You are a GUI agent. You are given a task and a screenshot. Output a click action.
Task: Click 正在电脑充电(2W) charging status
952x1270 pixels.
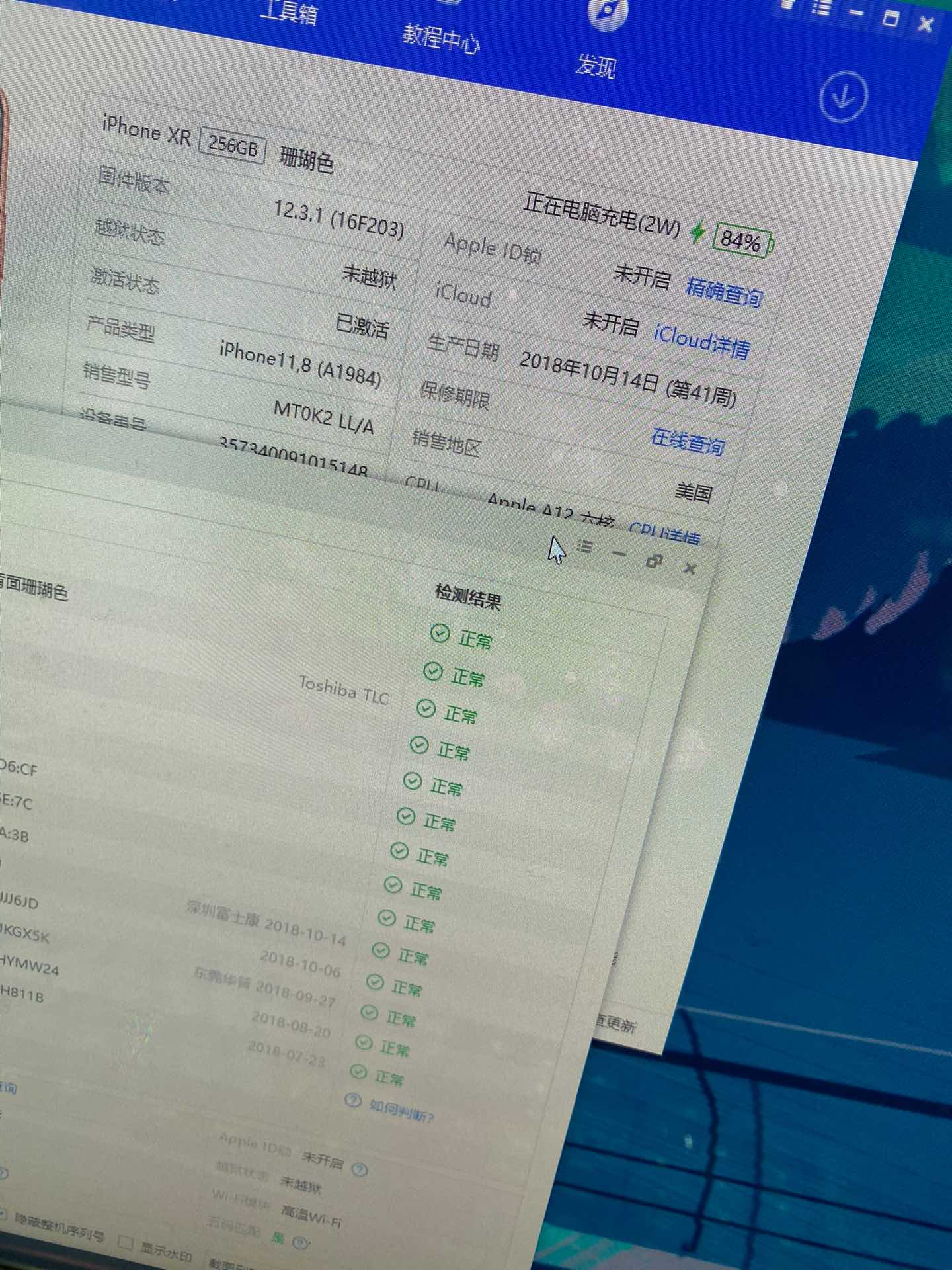click(602, 214)
